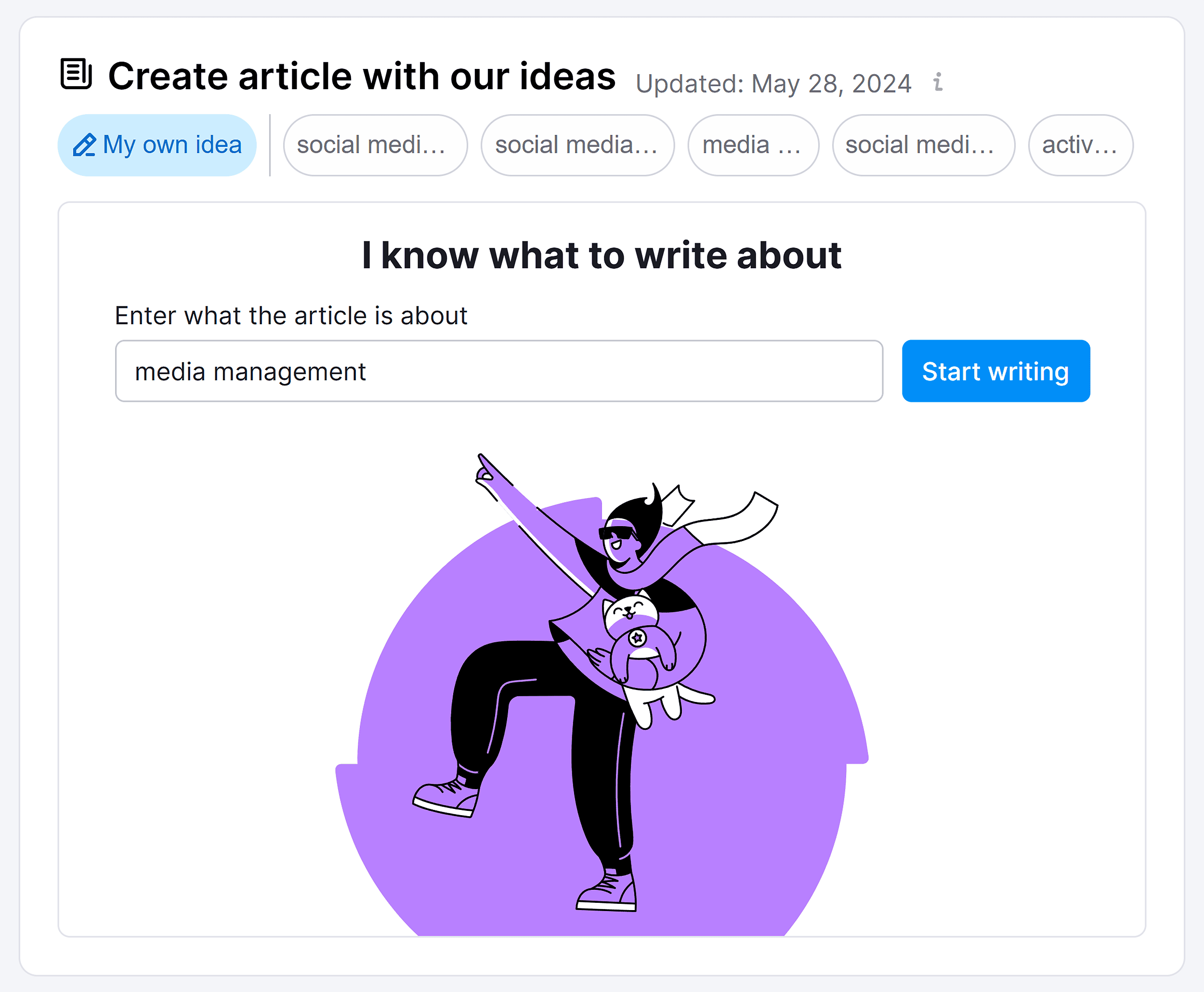Select the "media …" idea chip
Image resolution: width=1204 pixels, height=992 pixels.
point(752,145)
